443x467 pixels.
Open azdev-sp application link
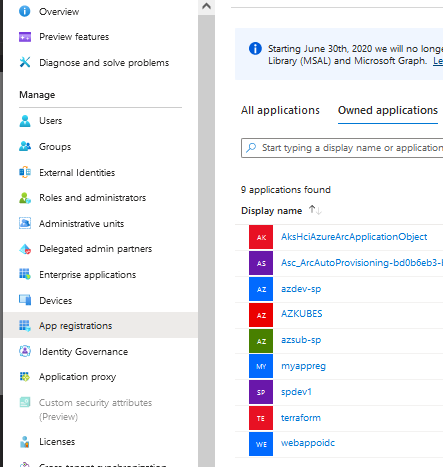(301, 289)
